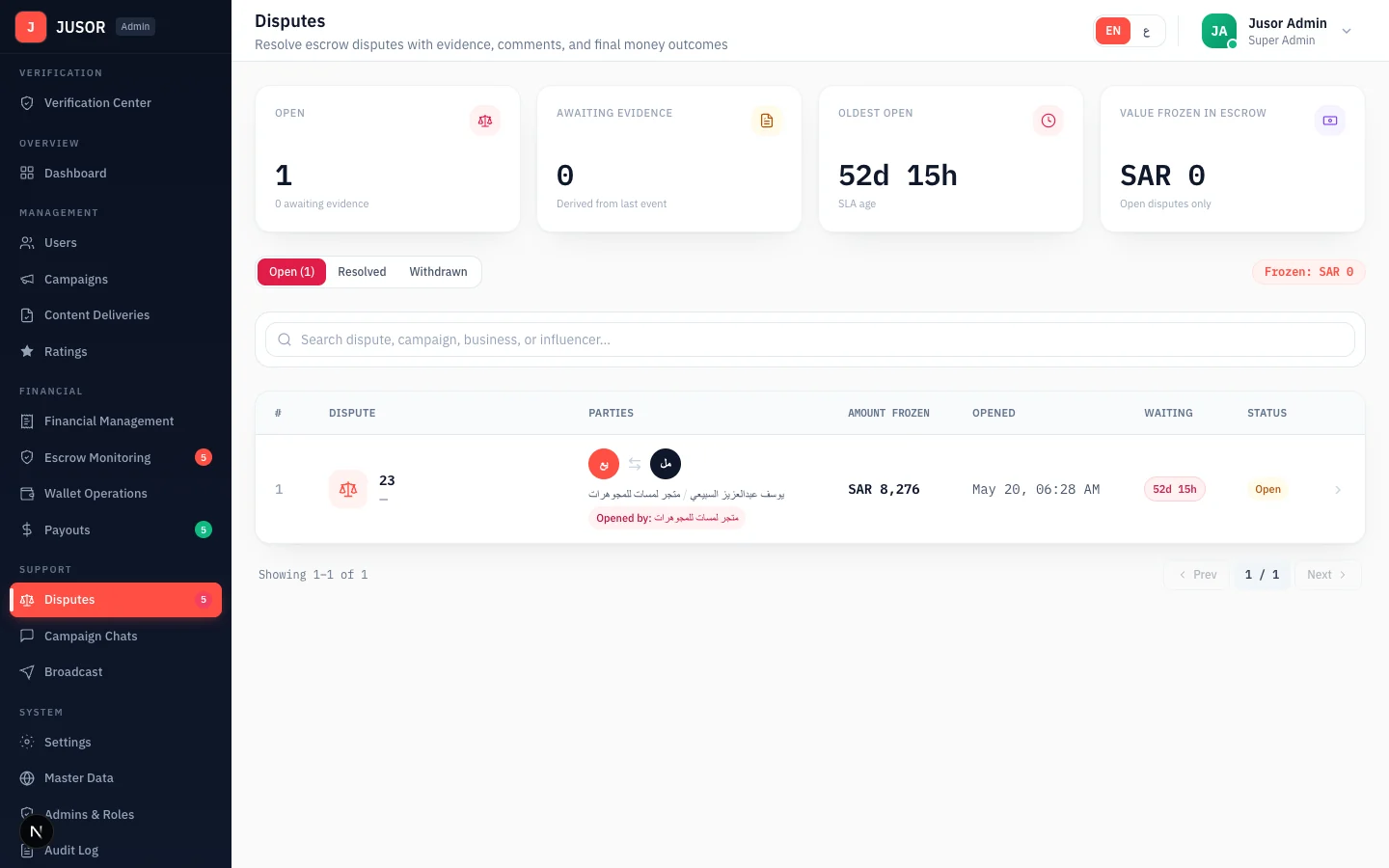The width and height of the screenshot is (1389, 868).
Task: Click the Dashboard grid icon
Action: 27,174
